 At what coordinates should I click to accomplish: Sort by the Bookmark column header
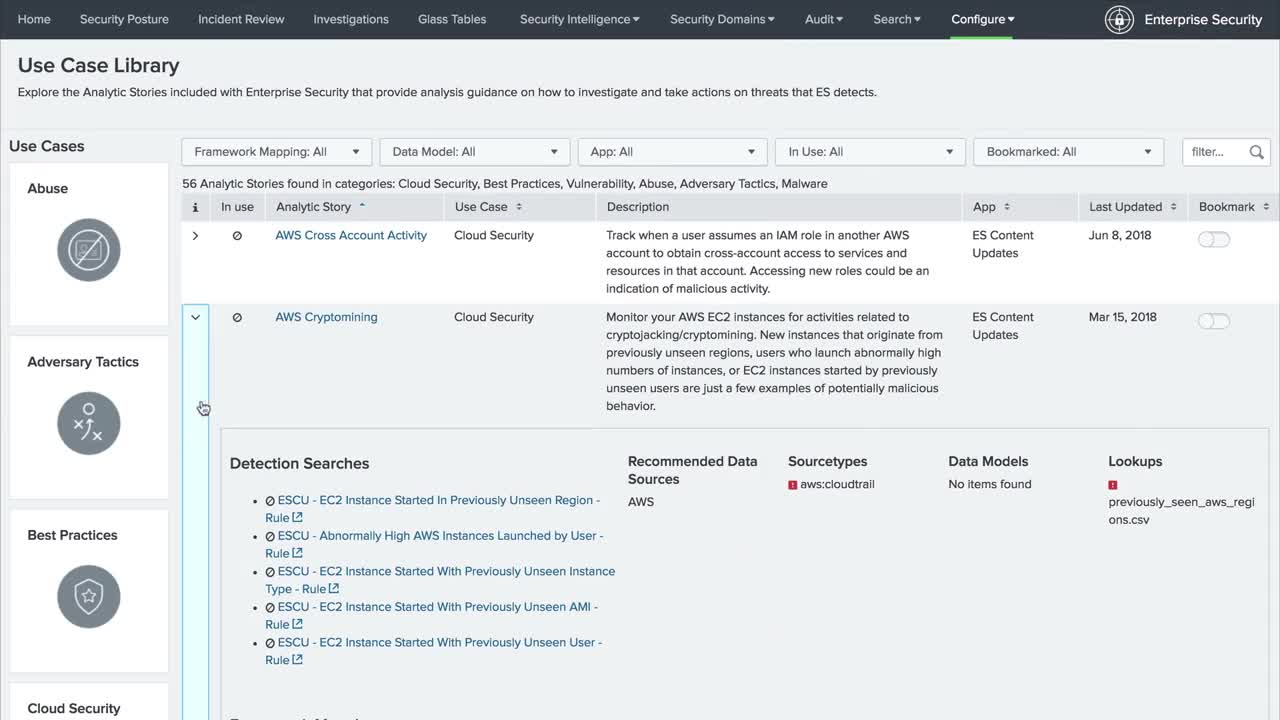pos(1234,207)
